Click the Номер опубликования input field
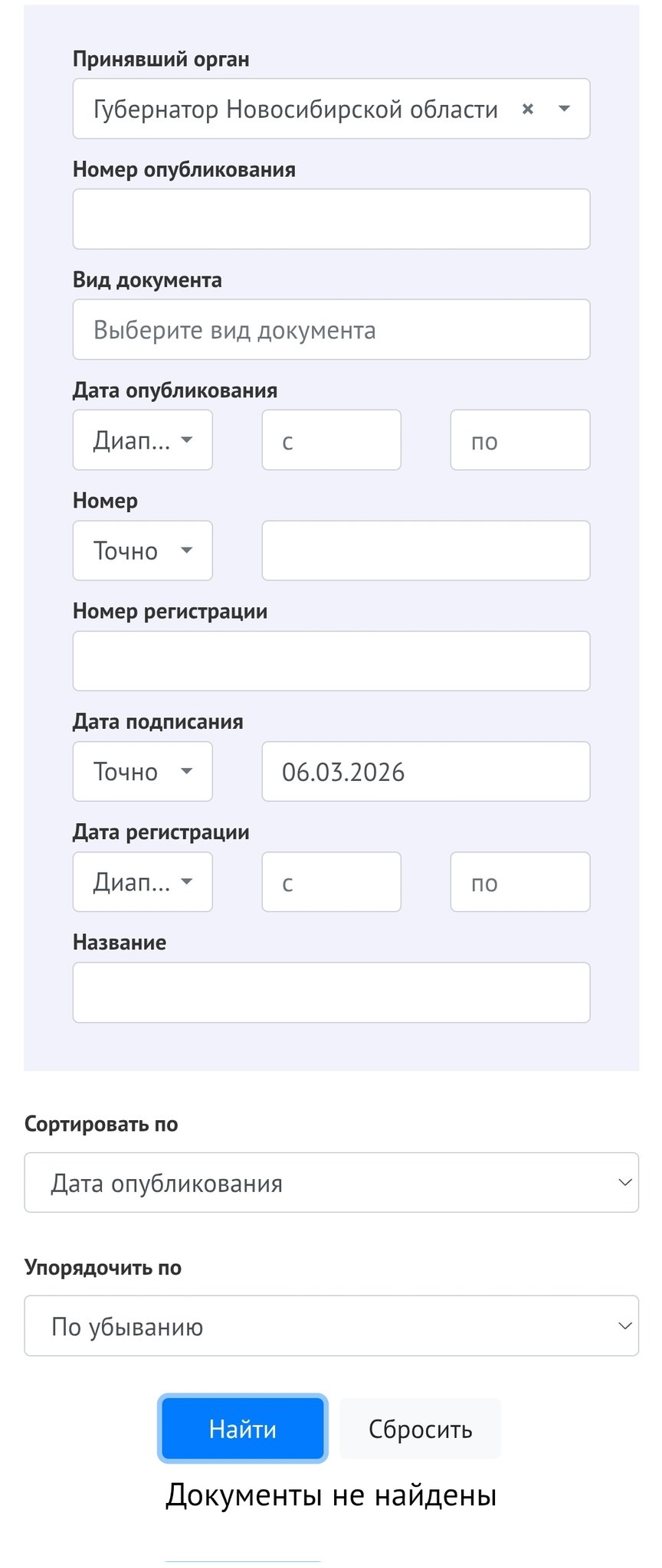Viewport: 662px width, 1568px height. click(x=331, y=219)
